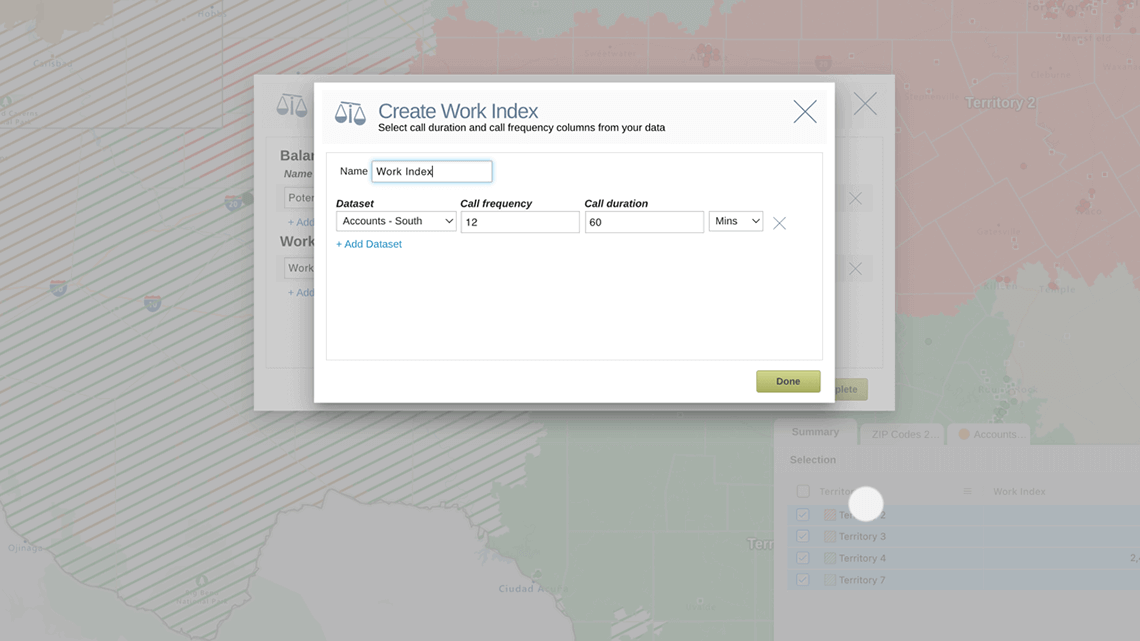Image resolution: width=1140 pixels, height=641 pixels.
Task: Click the Territory 7 color swatch
Action: click(830, 580)
